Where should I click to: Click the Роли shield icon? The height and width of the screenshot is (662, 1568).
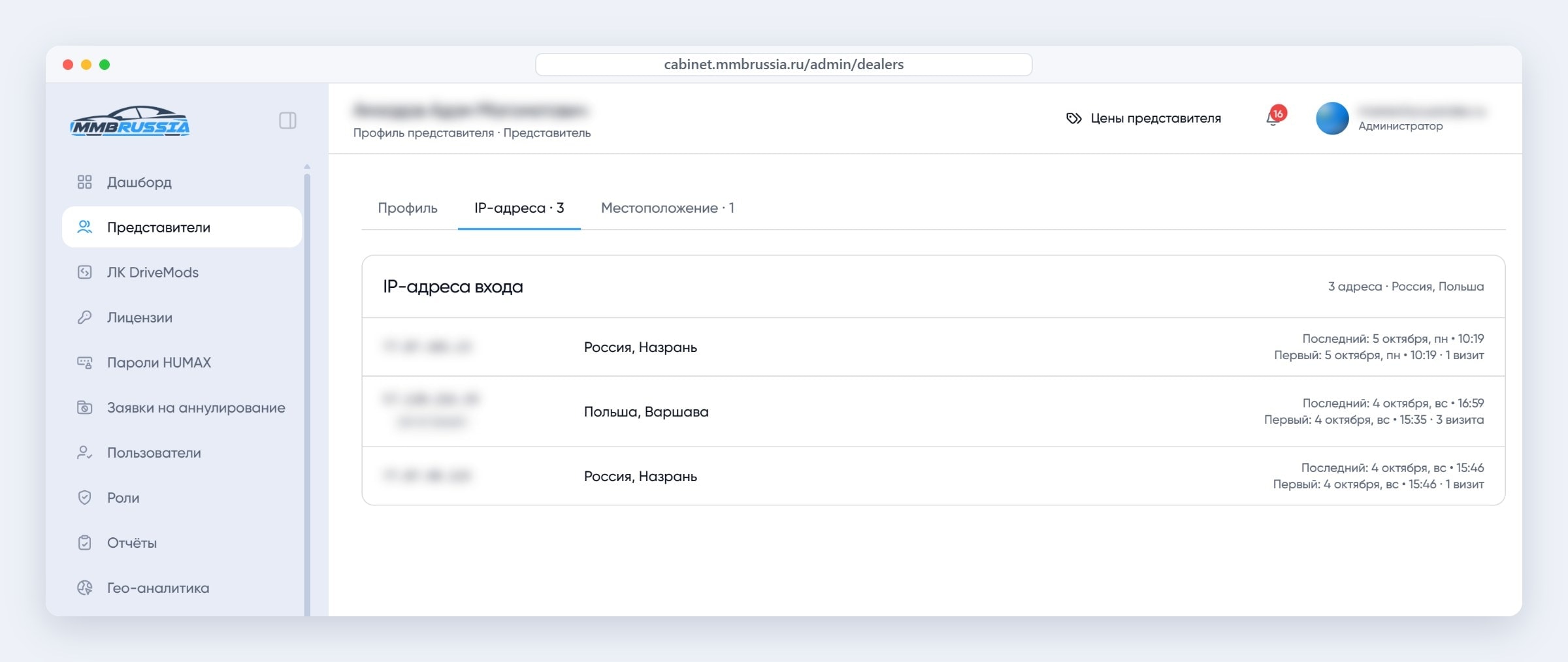tap(85, 497)
